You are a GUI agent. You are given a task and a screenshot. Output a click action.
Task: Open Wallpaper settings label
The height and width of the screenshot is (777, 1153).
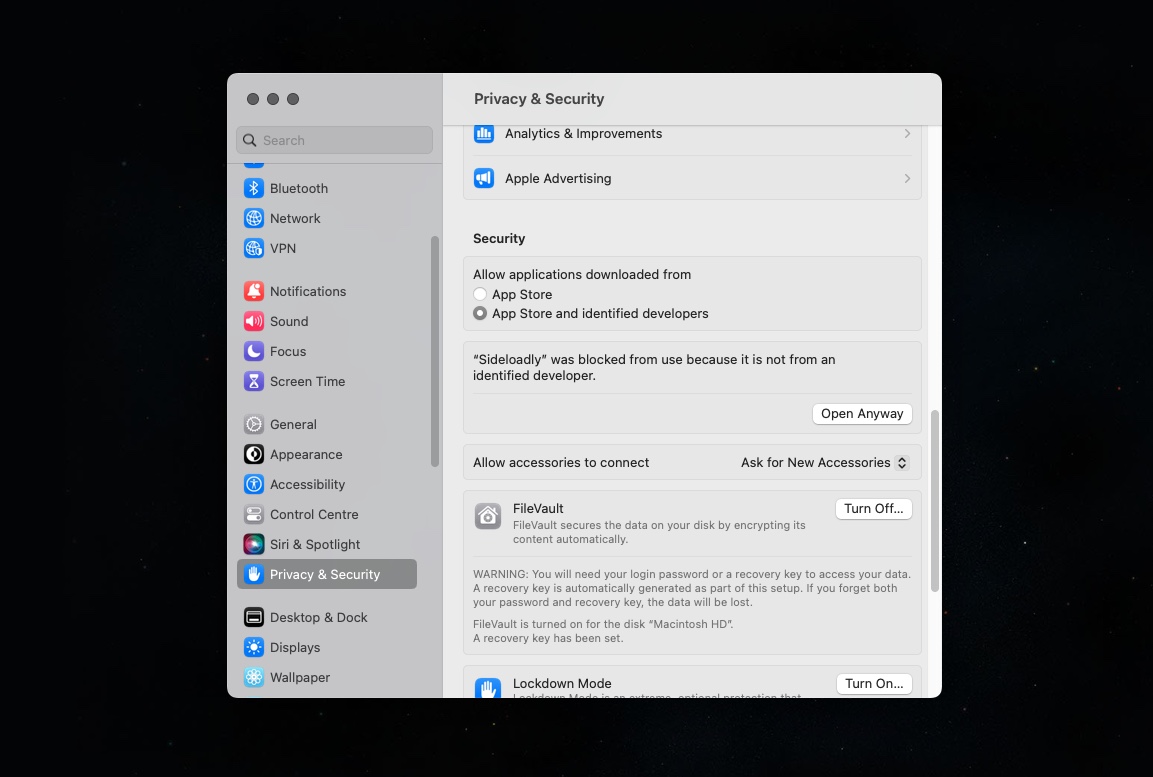(x=299, y=678)
